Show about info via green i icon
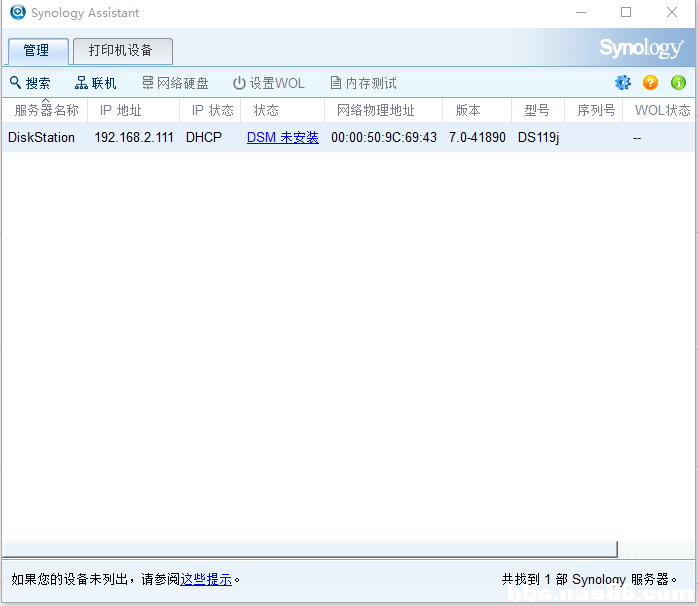 (x=678, y=82)
